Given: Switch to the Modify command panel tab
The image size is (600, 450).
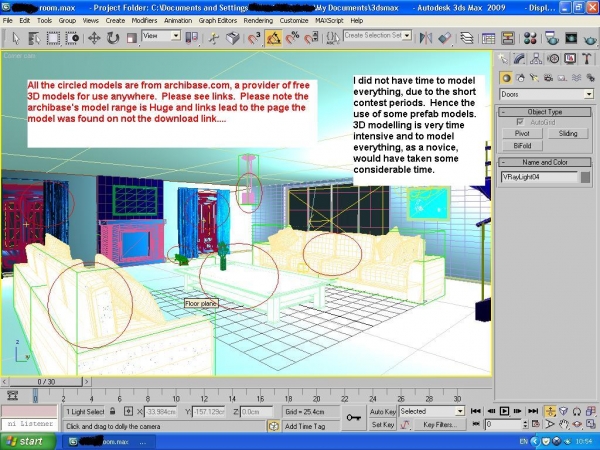Looking at the screenshot, I should [x=519, y=58].
